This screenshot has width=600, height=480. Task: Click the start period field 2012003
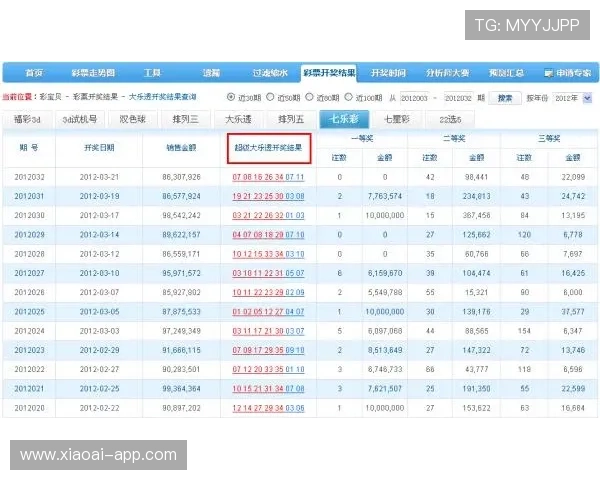pos(414,98)
